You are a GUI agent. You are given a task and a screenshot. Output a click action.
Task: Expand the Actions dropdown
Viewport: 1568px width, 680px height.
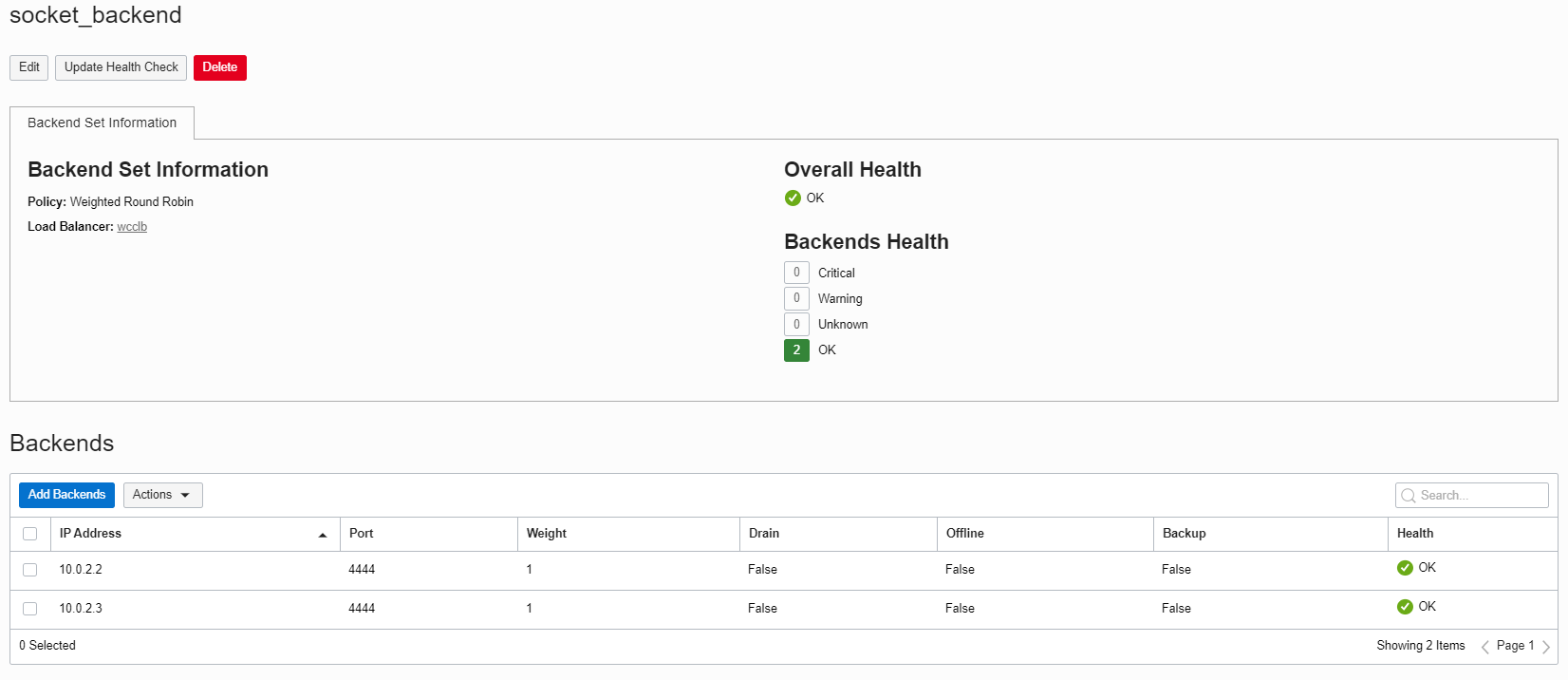click(x=162, y=495)
